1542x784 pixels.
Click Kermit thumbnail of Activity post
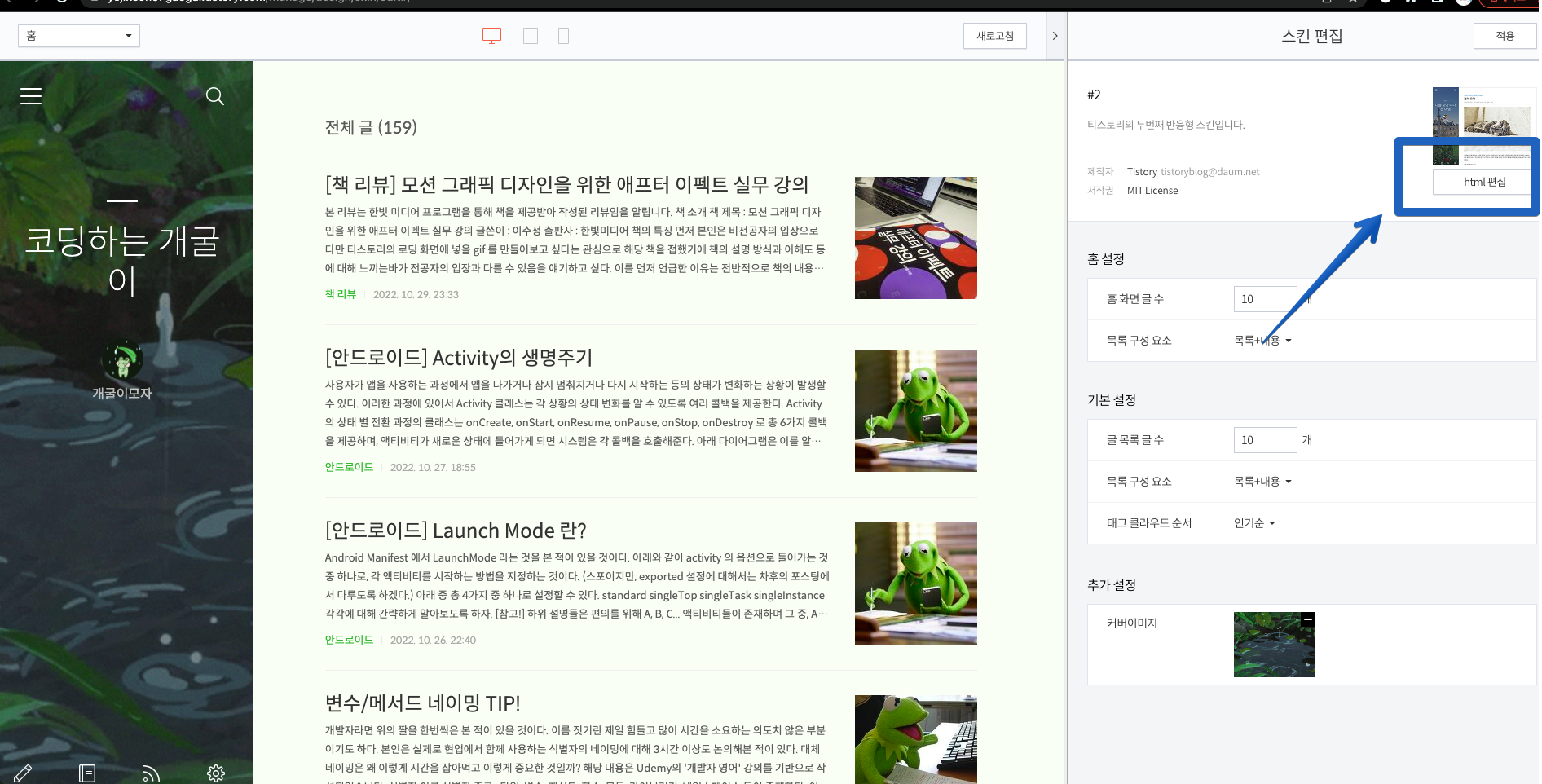tap(915, 411)
